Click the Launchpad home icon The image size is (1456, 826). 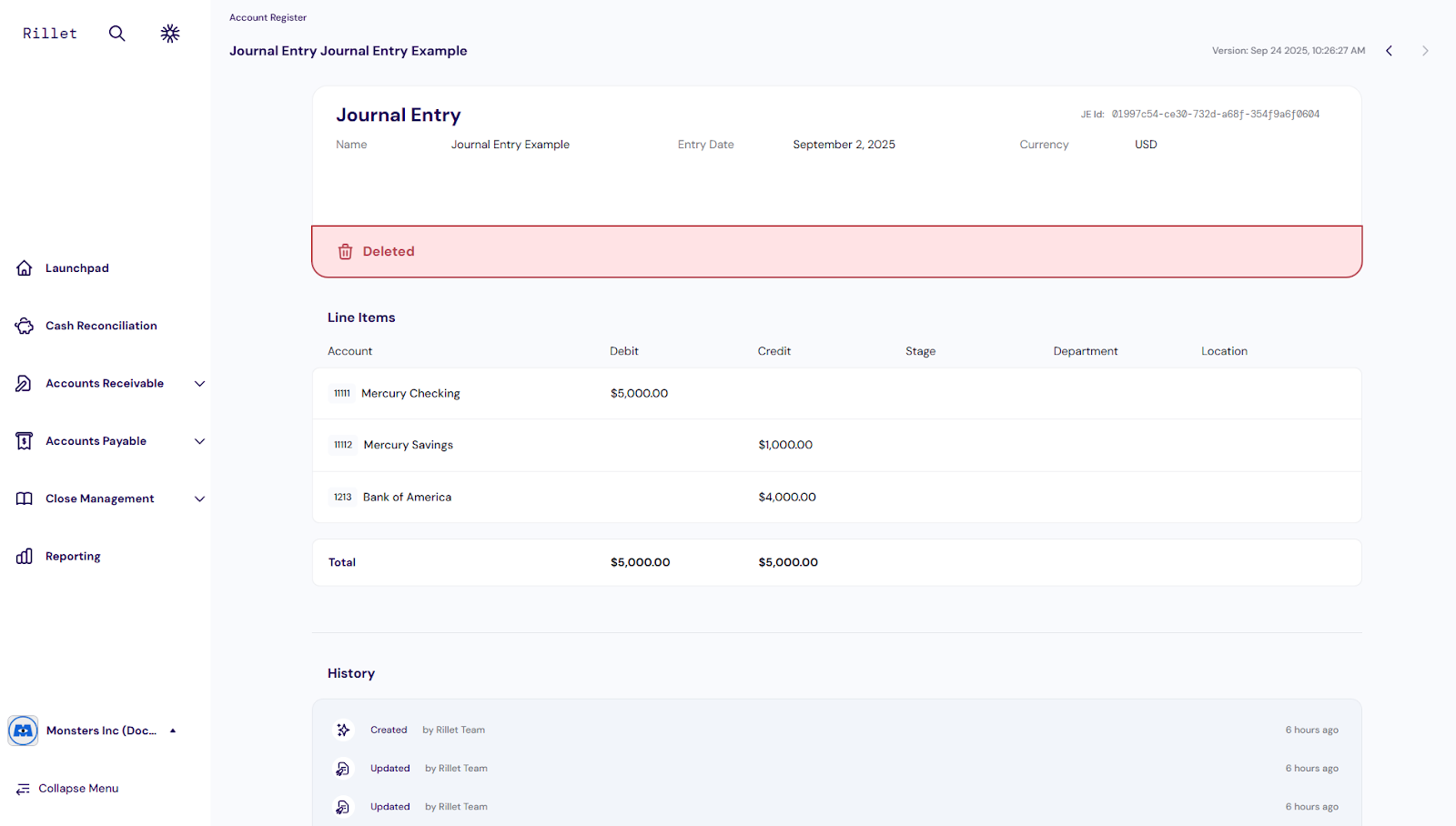pos(25,268)
